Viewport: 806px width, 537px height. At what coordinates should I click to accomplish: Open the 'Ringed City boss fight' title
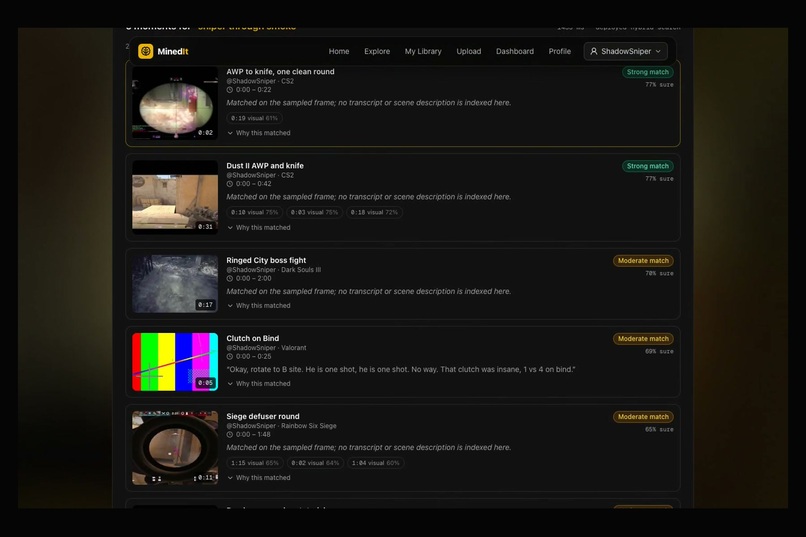pos(266,260)
